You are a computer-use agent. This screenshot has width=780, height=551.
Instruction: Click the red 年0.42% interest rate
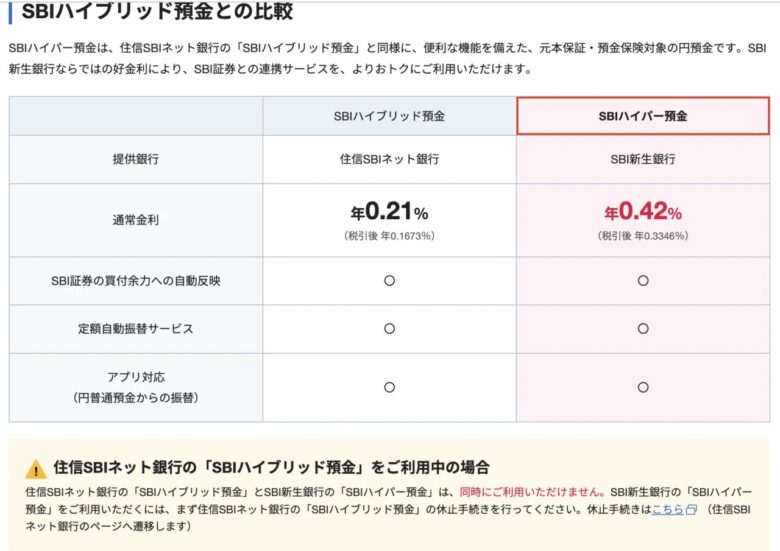point(643,212)
